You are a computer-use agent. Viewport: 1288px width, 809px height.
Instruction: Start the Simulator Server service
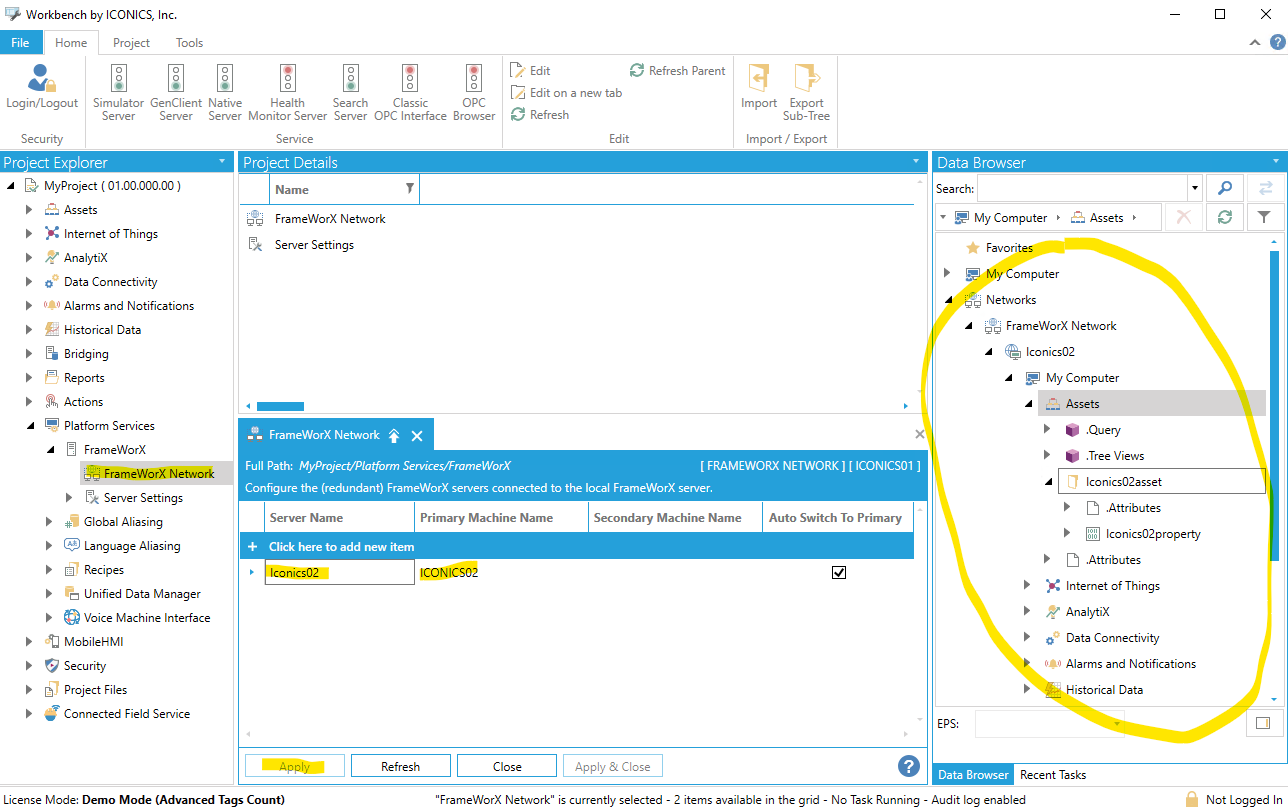(x=118, y=92)
